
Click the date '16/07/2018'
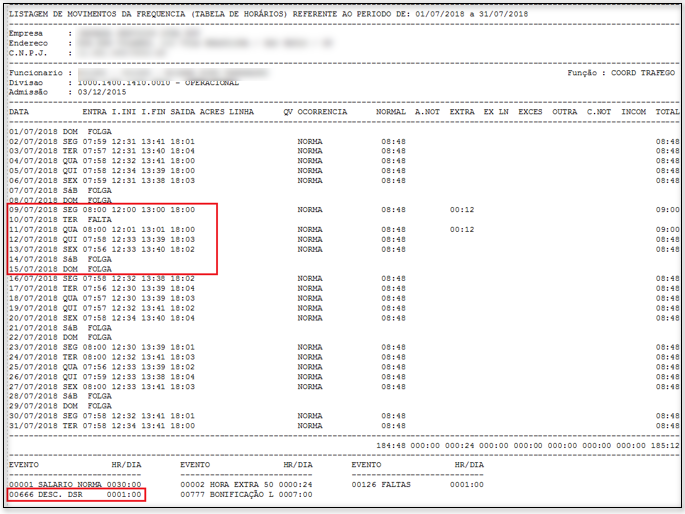(x=33, y=279)
